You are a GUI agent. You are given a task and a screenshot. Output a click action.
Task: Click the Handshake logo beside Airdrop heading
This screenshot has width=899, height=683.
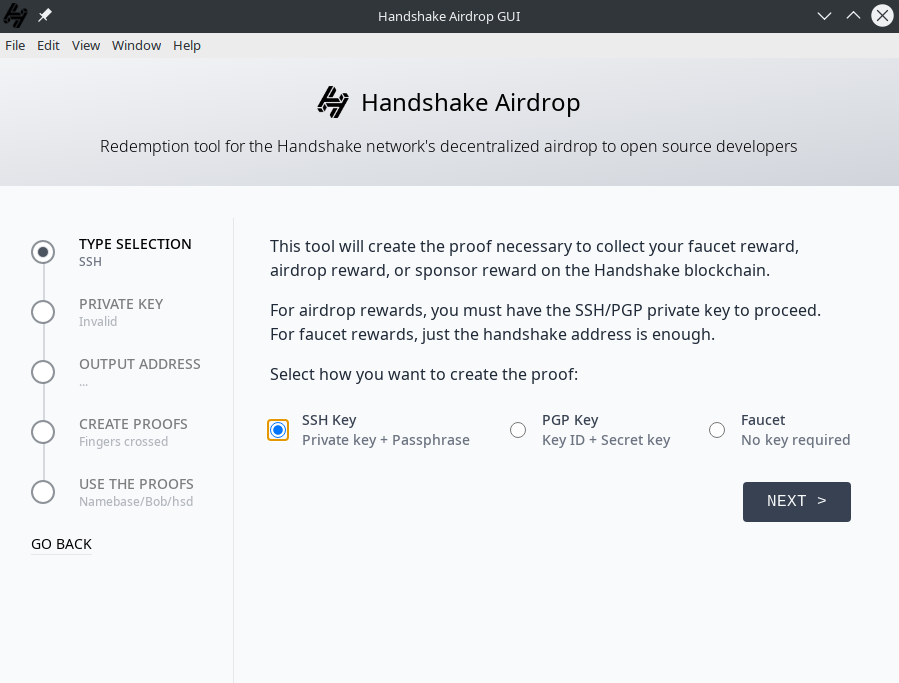click(333, 102)
